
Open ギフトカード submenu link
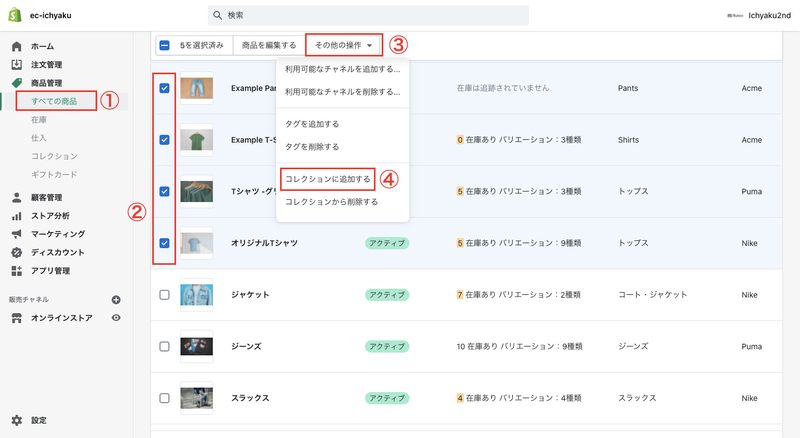tap(54, 175)
